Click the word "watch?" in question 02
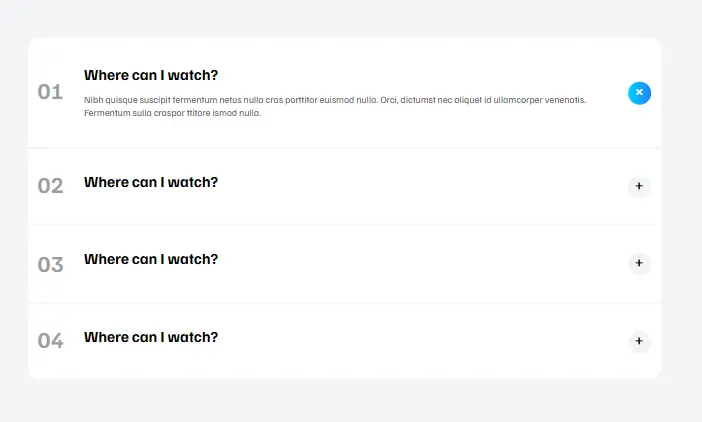This screenshot has height=422, width=702. [x=195, y=182]
